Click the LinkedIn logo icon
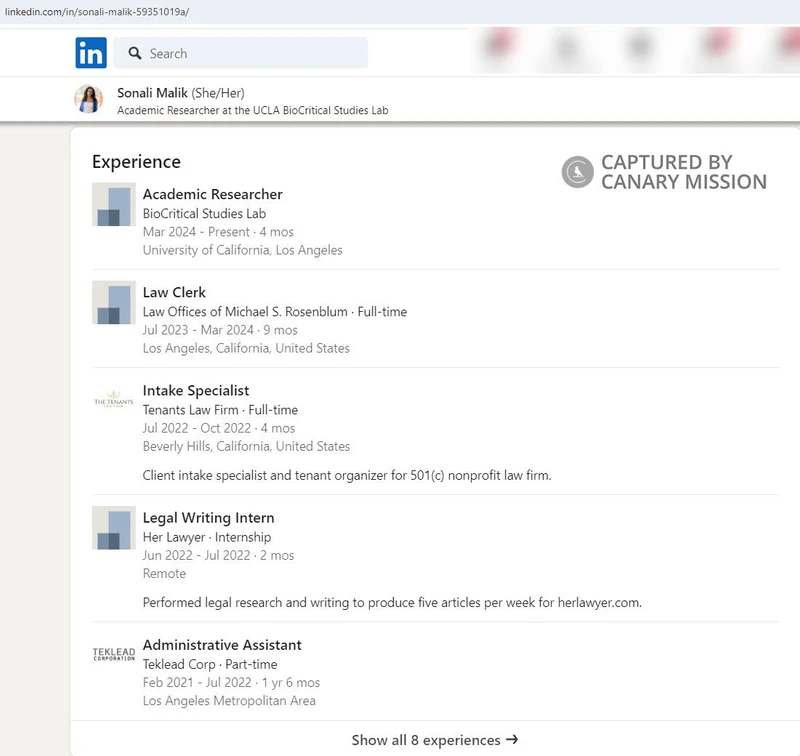This screenshot has height=756, width=800. [x=91, y=53]
